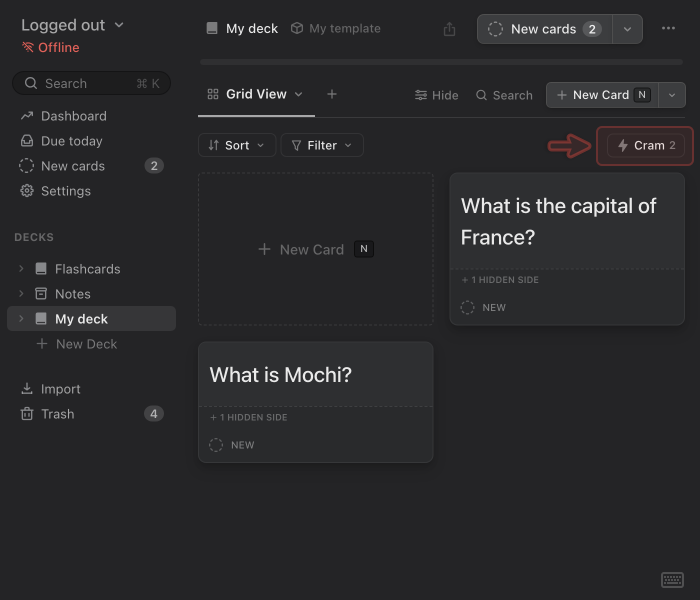Open Settings from the sidebar

click(65, 191)
